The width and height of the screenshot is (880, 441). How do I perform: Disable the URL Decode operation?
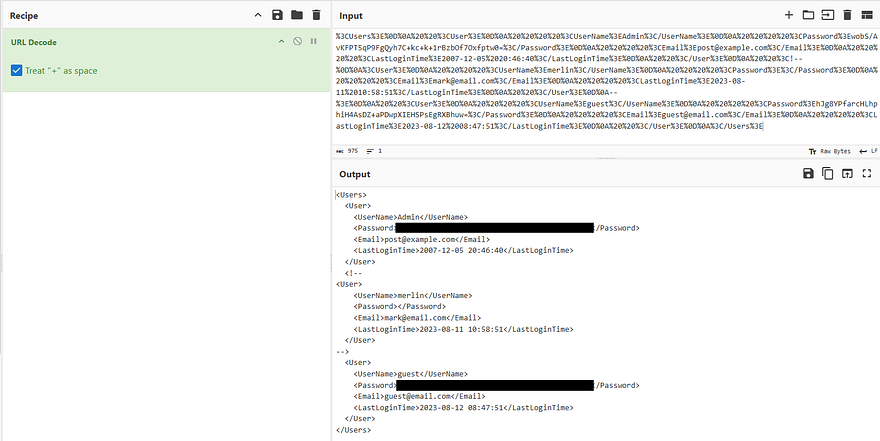coord(297,41)
